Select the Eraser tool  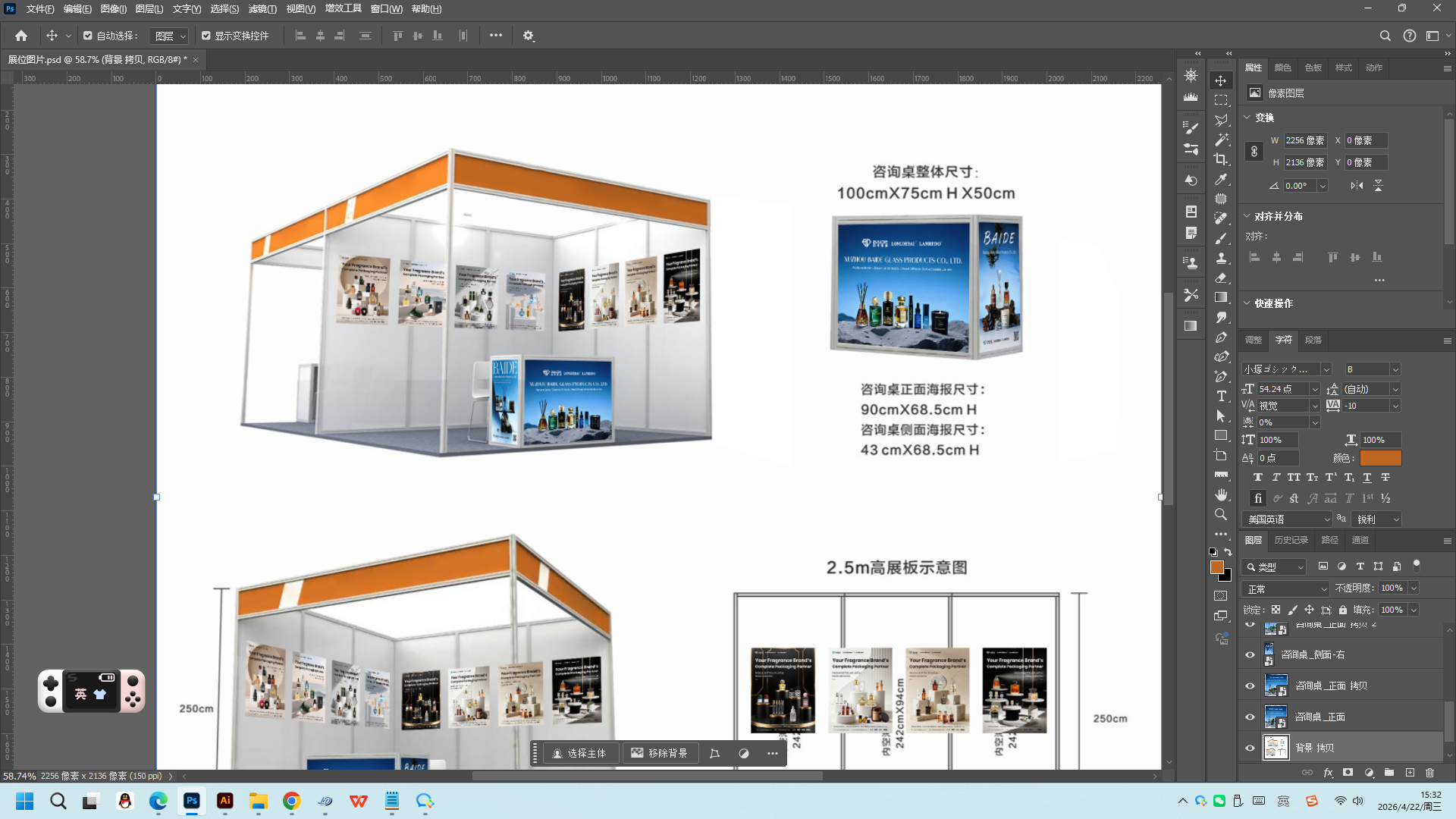point(1221,278)
